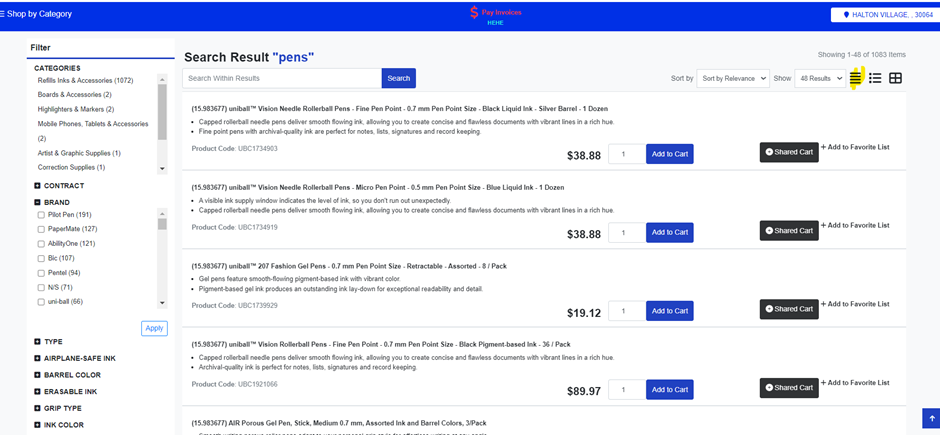Add UBC1734919 Micro Point pens to cart

coord(670,232)
